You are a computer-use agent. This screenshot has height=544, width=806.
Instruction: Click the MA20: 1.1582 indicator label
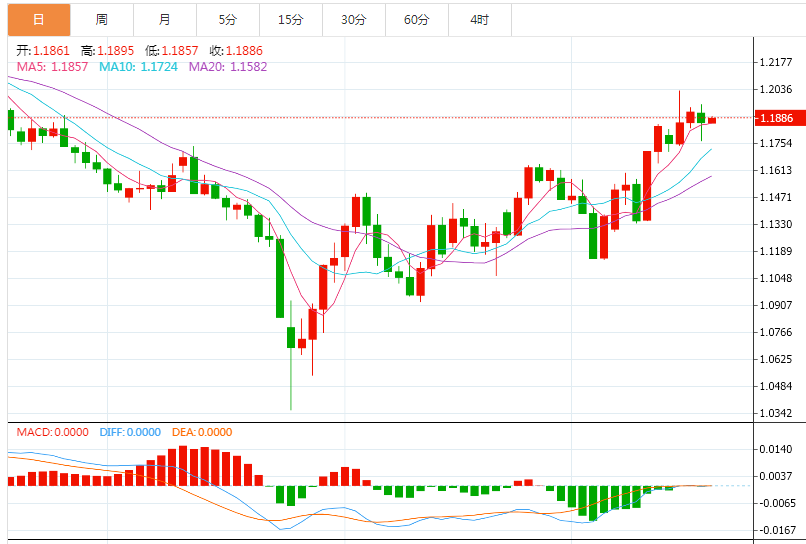pos(228,67)
